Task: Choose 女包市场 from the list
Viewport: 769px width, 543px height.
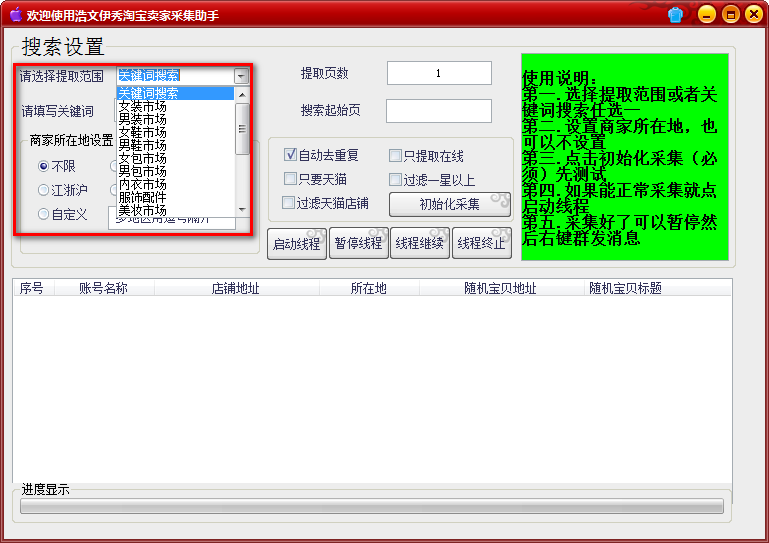Action: click(176, 158)
